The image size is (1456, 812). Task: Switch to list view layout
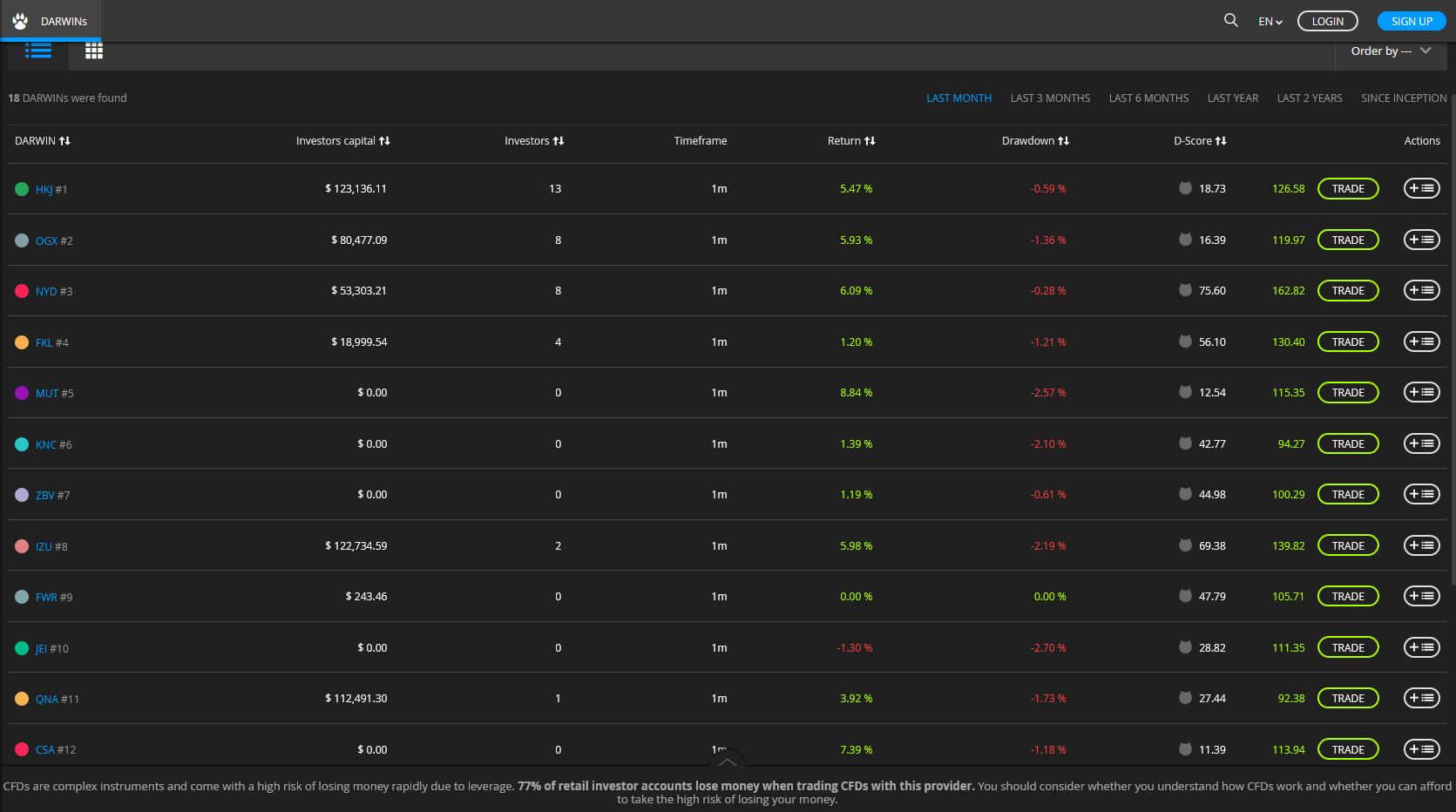(x=38, y=51)
